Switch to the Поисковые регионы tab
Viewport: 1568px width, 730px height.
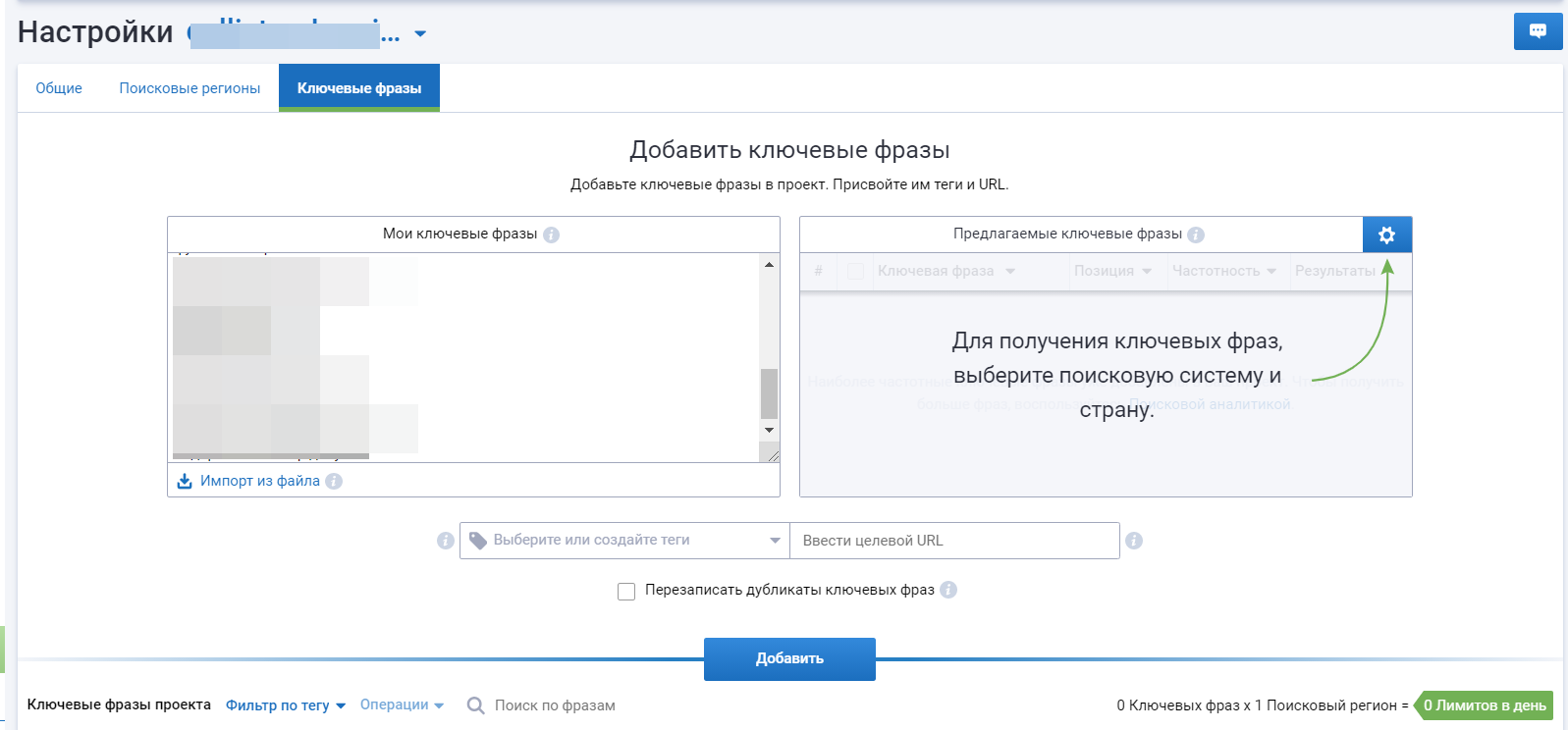189,88
